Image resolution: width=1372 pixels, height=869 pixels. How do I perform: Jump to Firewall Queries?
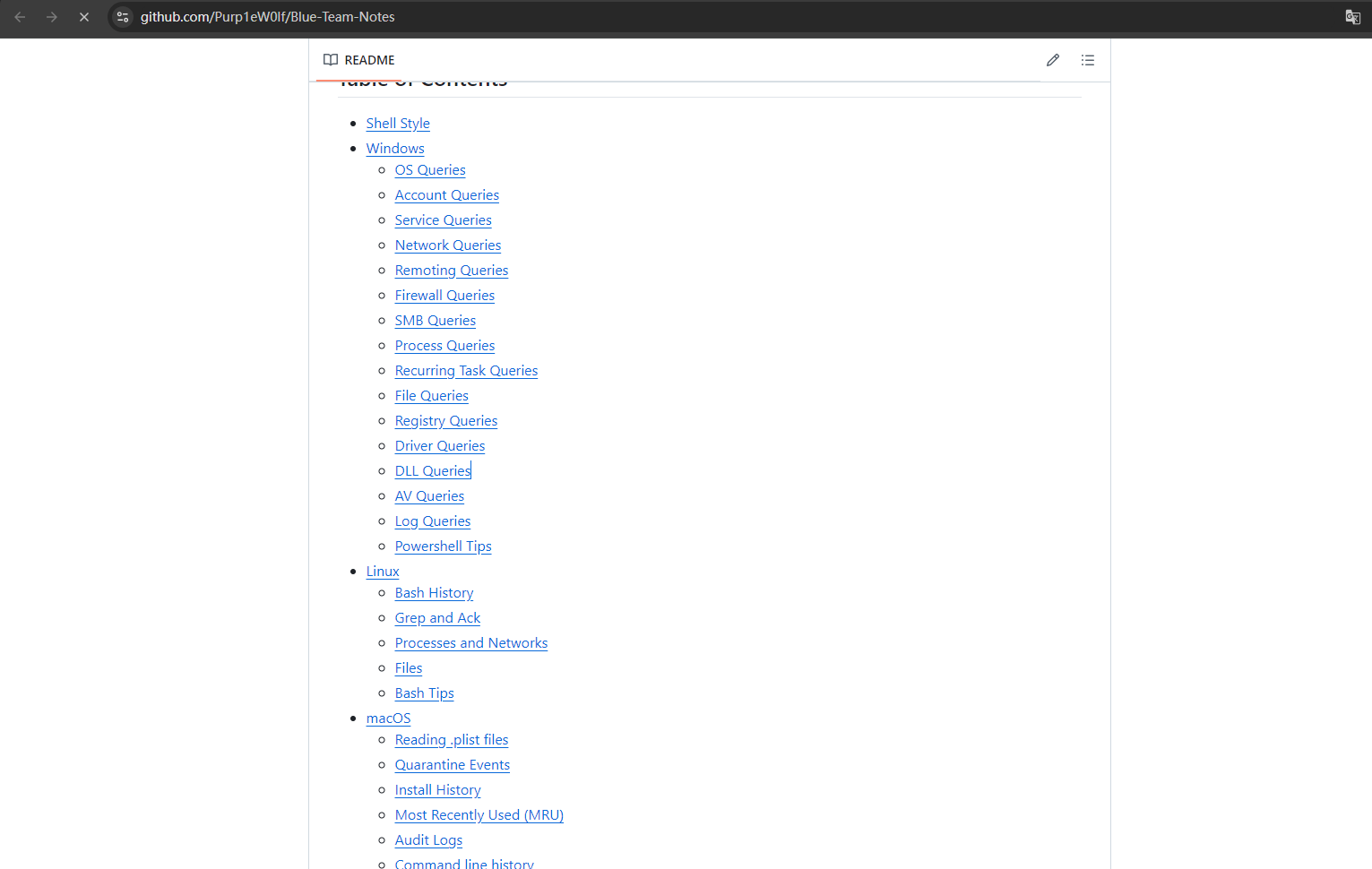pyautogui.click(x=444, y=296)
